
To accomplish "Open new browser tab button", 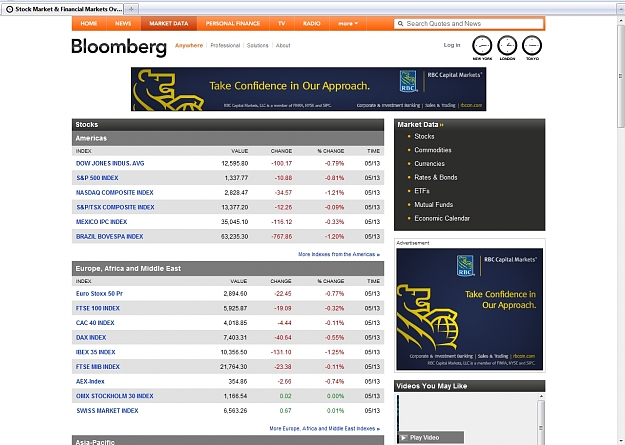I will 131,9.
